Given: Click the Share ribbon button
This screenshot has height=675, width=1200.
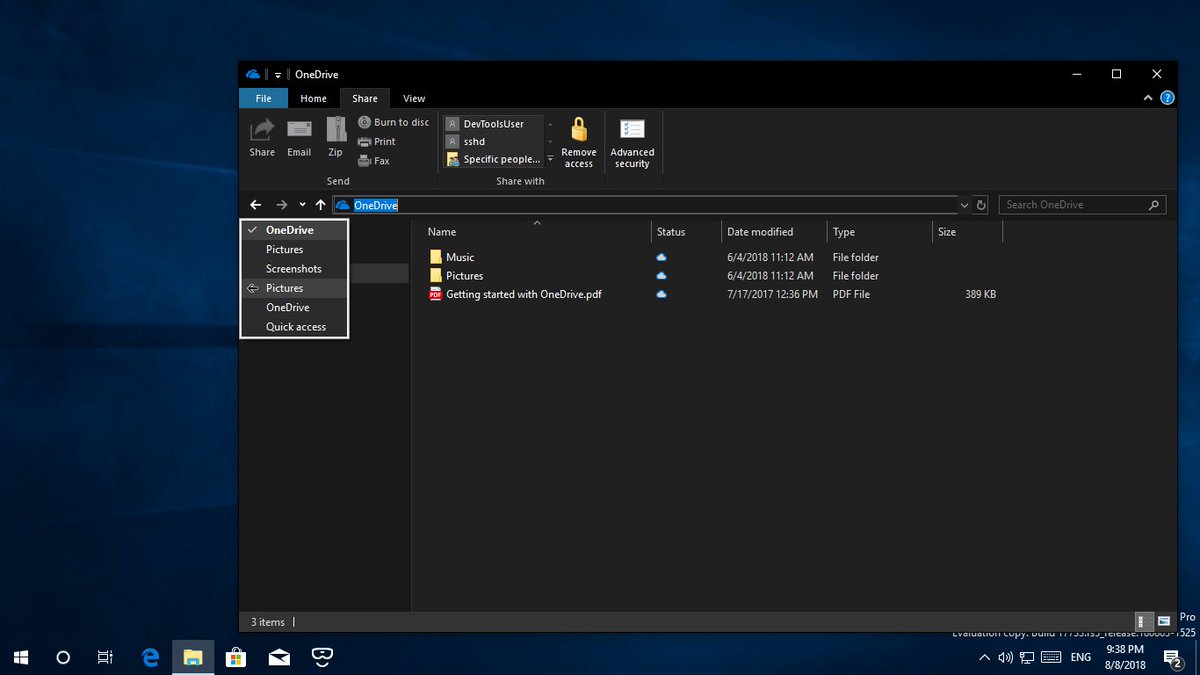Looking at the screenshot, I should coord(262,138).
